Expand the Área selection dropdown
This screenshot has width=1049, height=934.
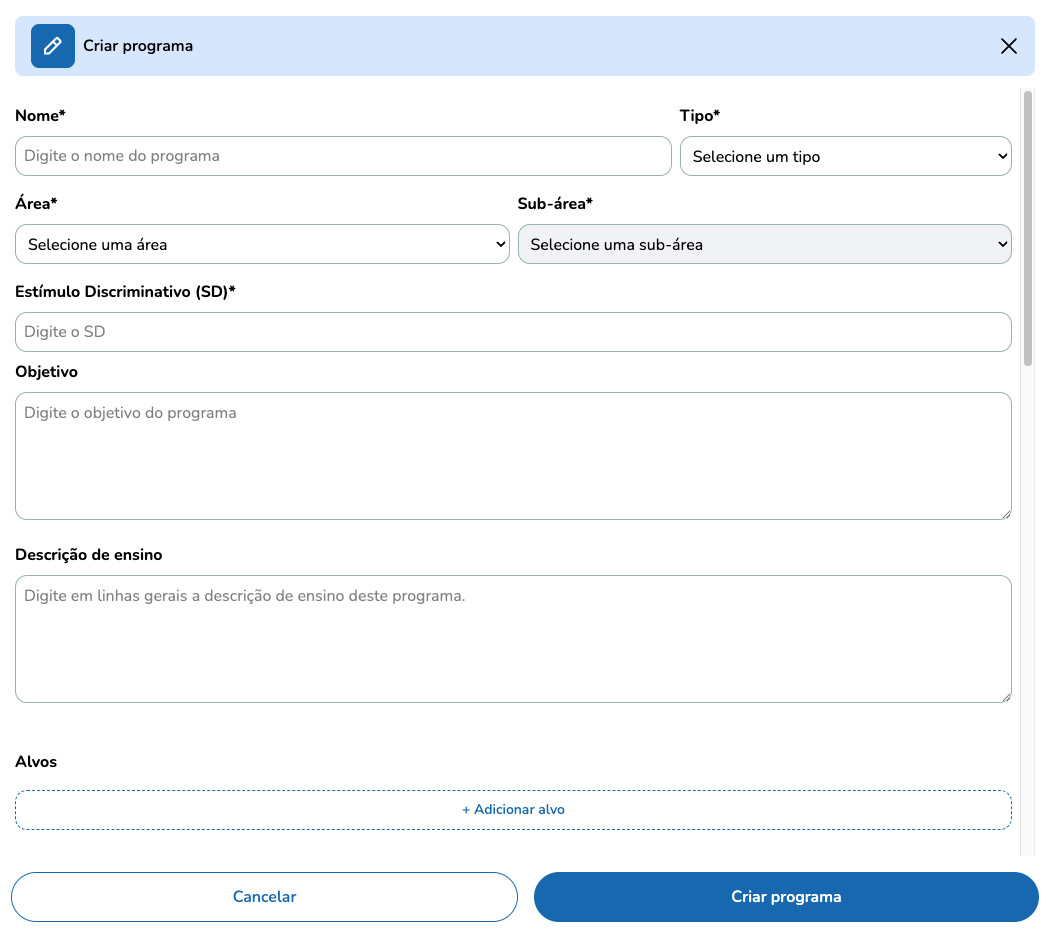click(262, 244)
